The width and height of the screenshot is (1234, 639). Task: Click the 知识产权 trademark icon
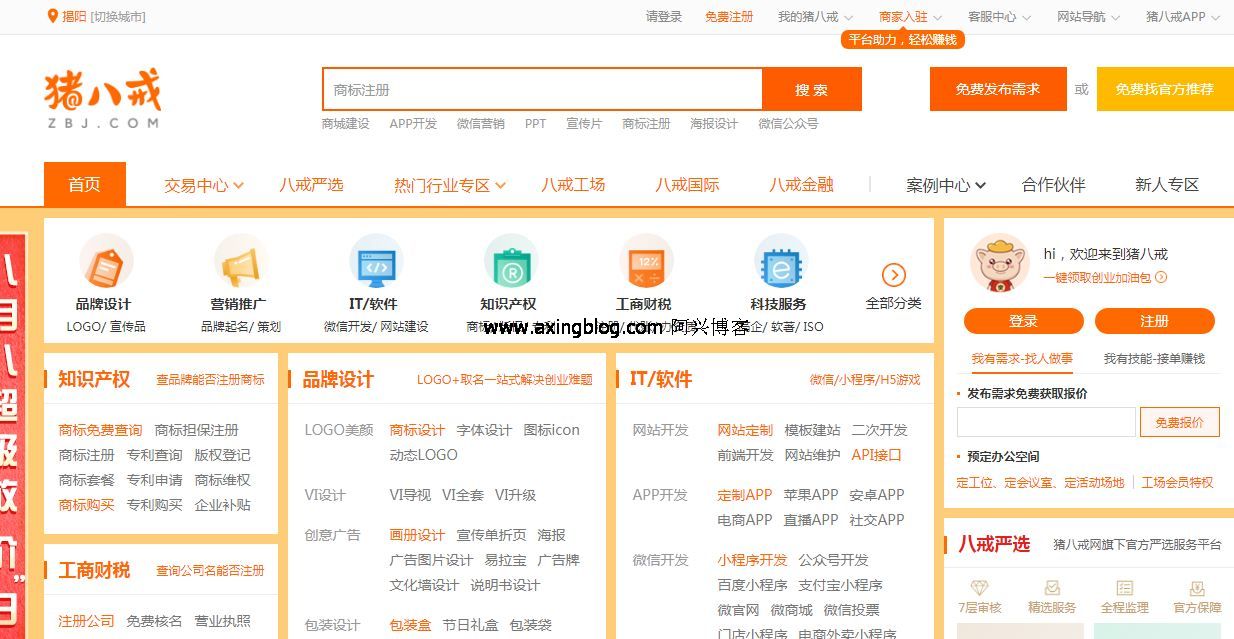click(x=510, y=262)
